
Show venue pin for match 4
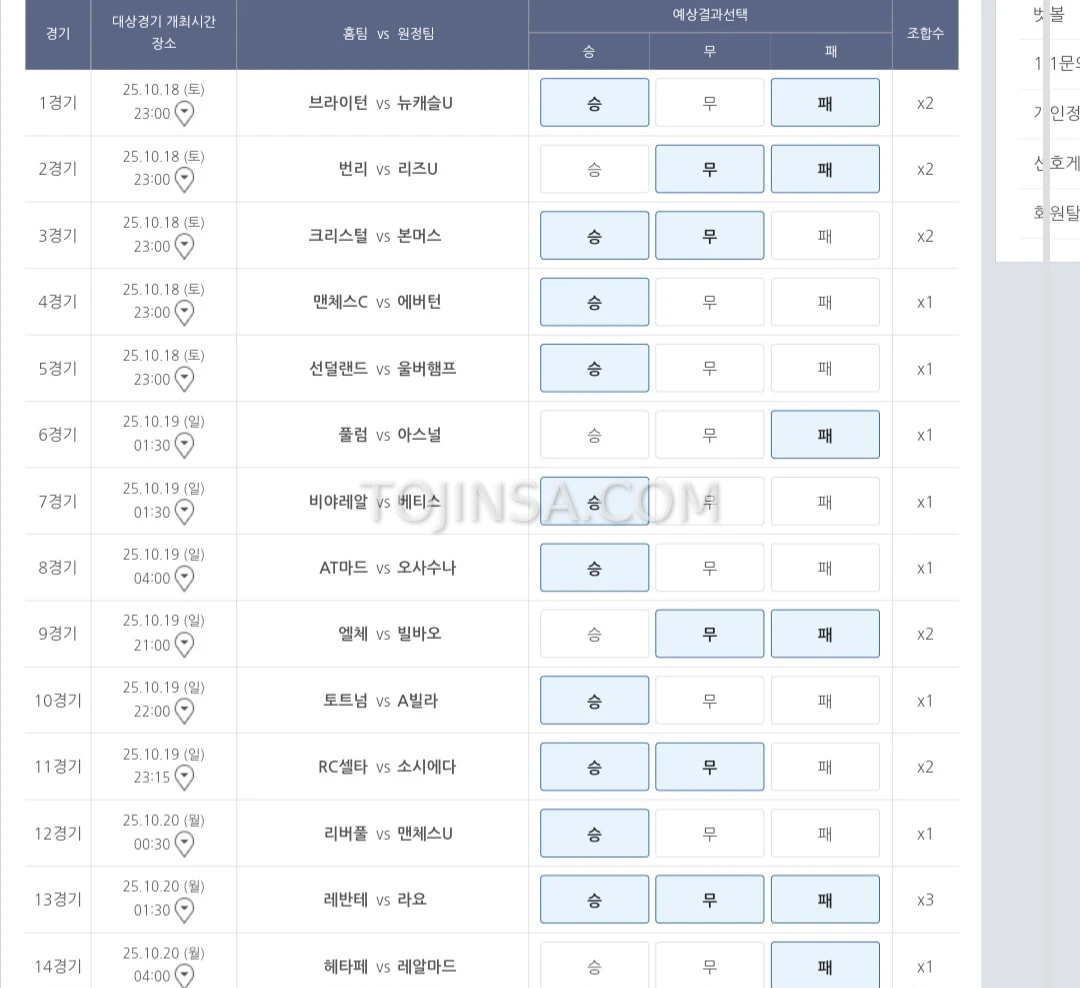click(185, 313)
